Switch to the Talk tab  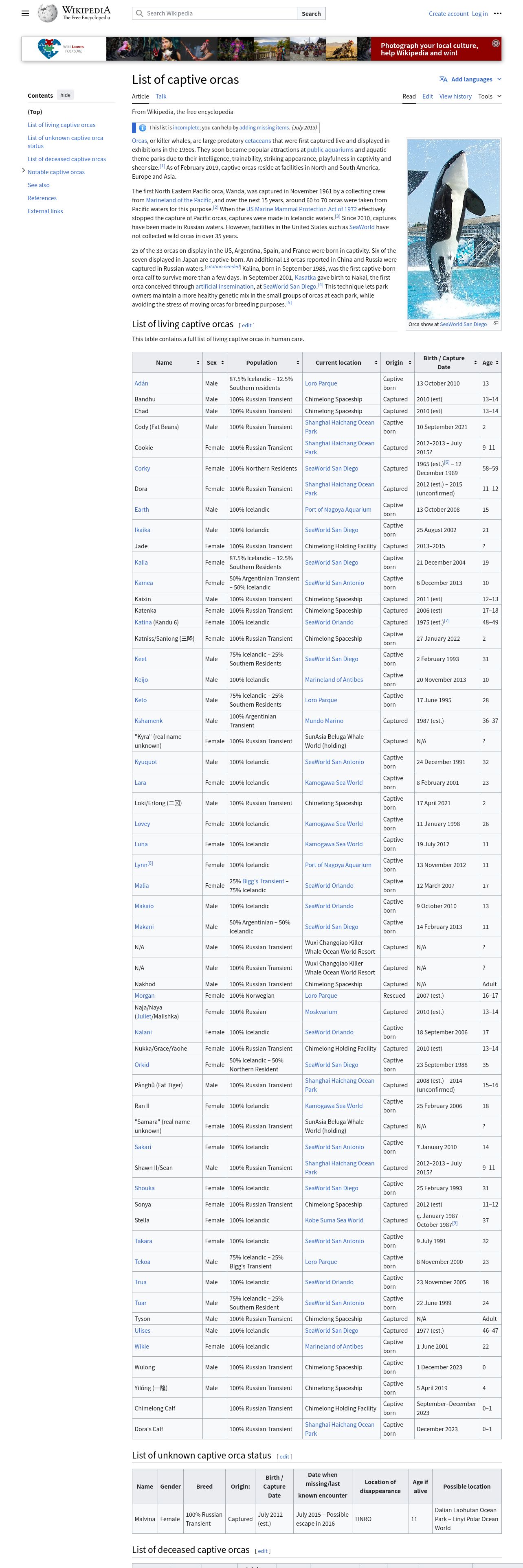coord(161,96)
